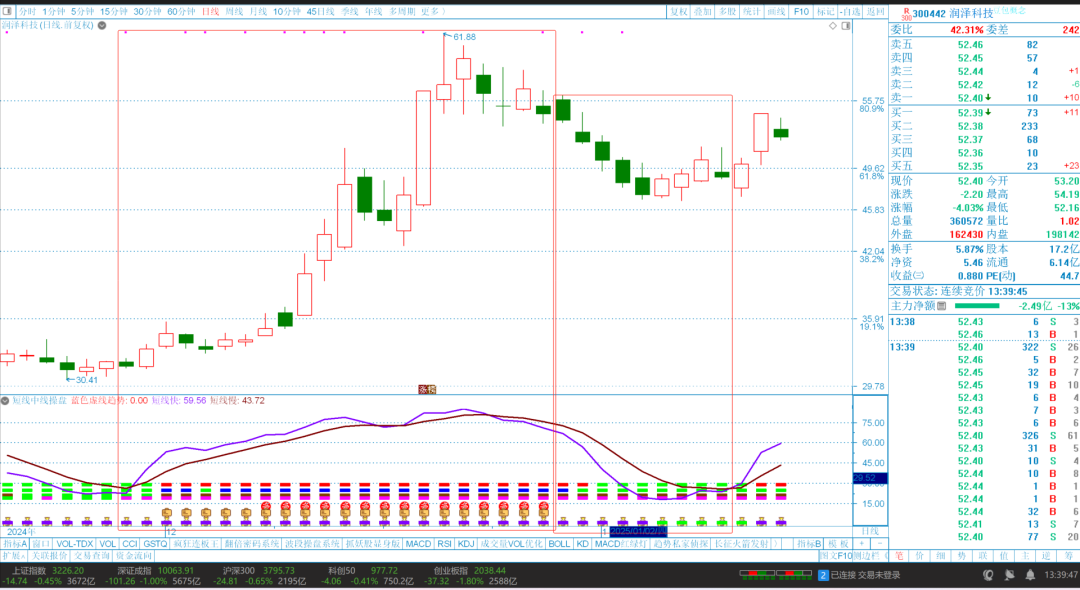Show more indicator tabs arrow
The width and height of the screenshot is (1080, 590).
(776, 544)
